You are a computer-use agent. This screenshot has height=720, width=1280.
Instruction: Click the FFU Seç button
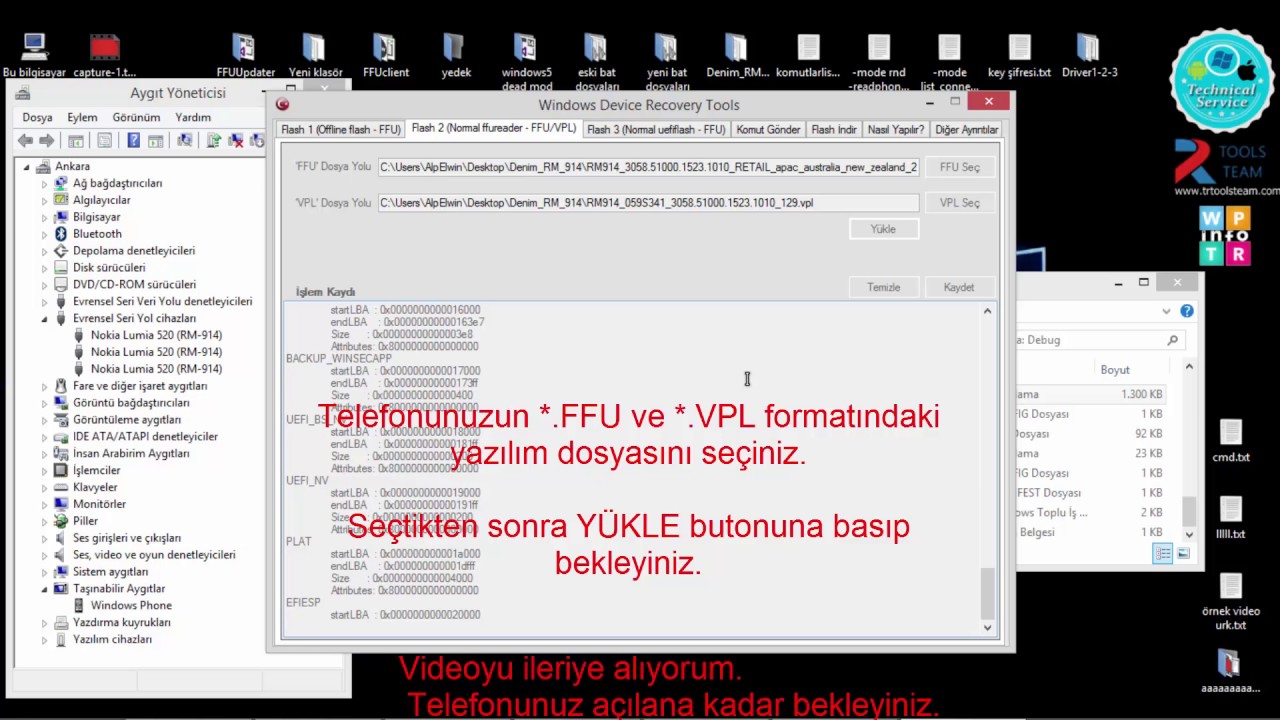click(x=960, y=167)
